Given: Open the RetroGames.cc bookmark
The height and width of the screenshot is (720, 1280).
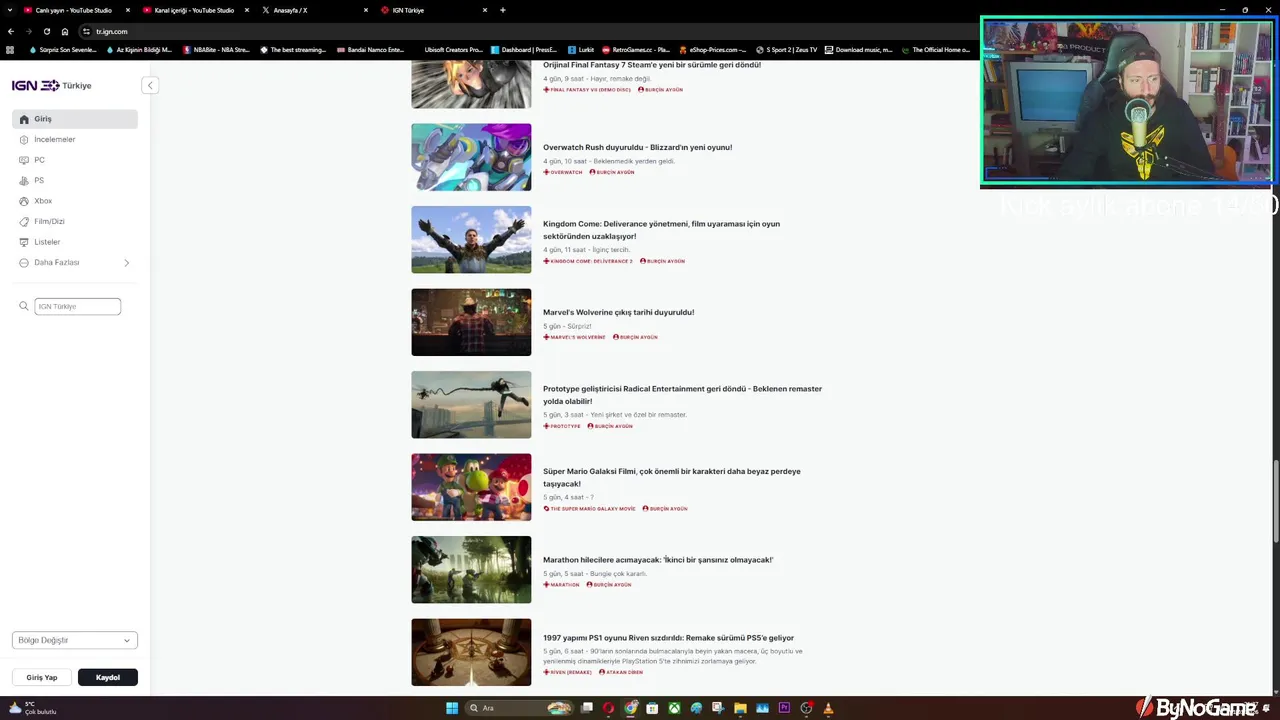Looking at the screenshot, I should pos(635,49).
